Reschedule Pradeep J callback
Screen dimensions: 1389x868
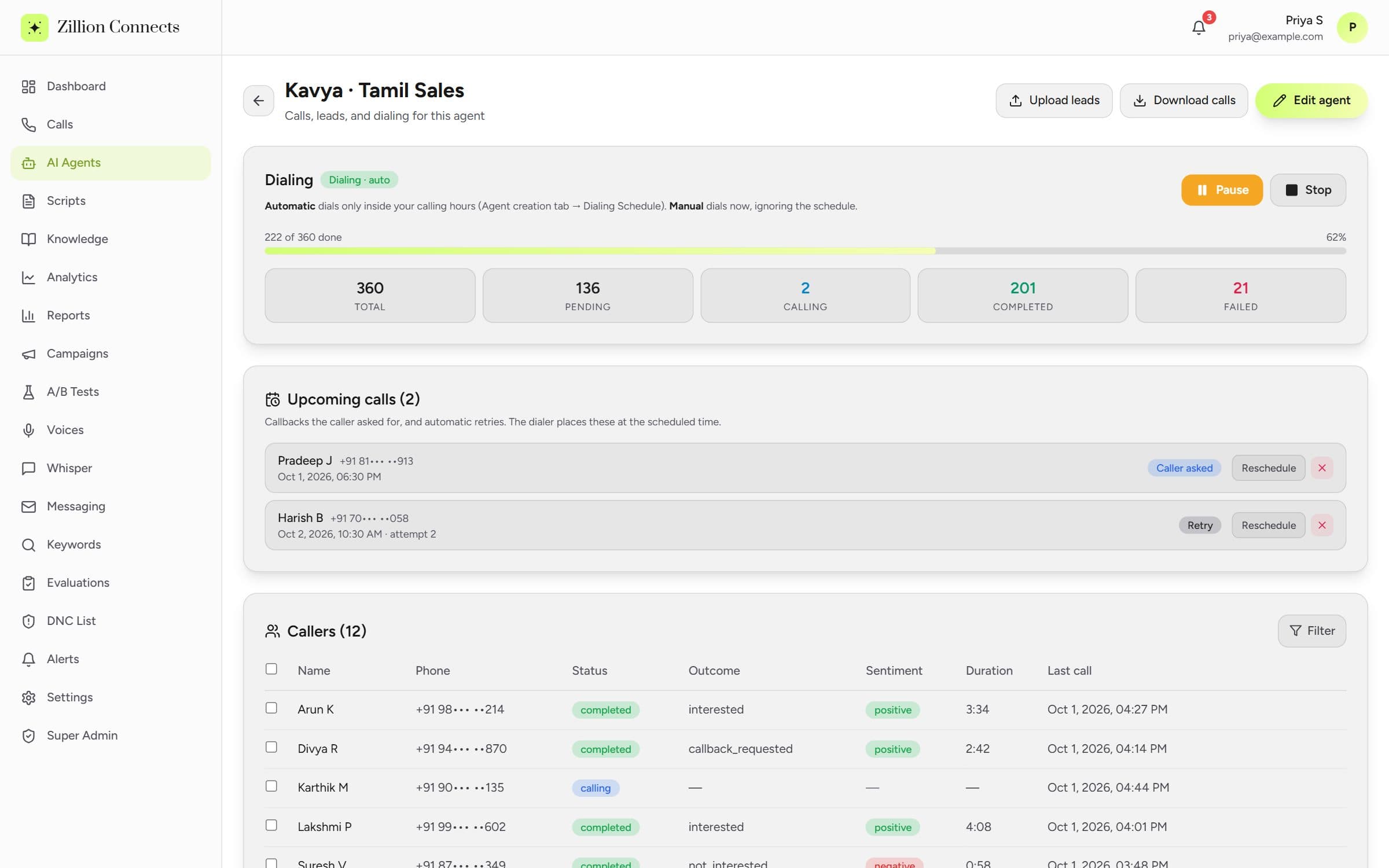point(1268,468)
